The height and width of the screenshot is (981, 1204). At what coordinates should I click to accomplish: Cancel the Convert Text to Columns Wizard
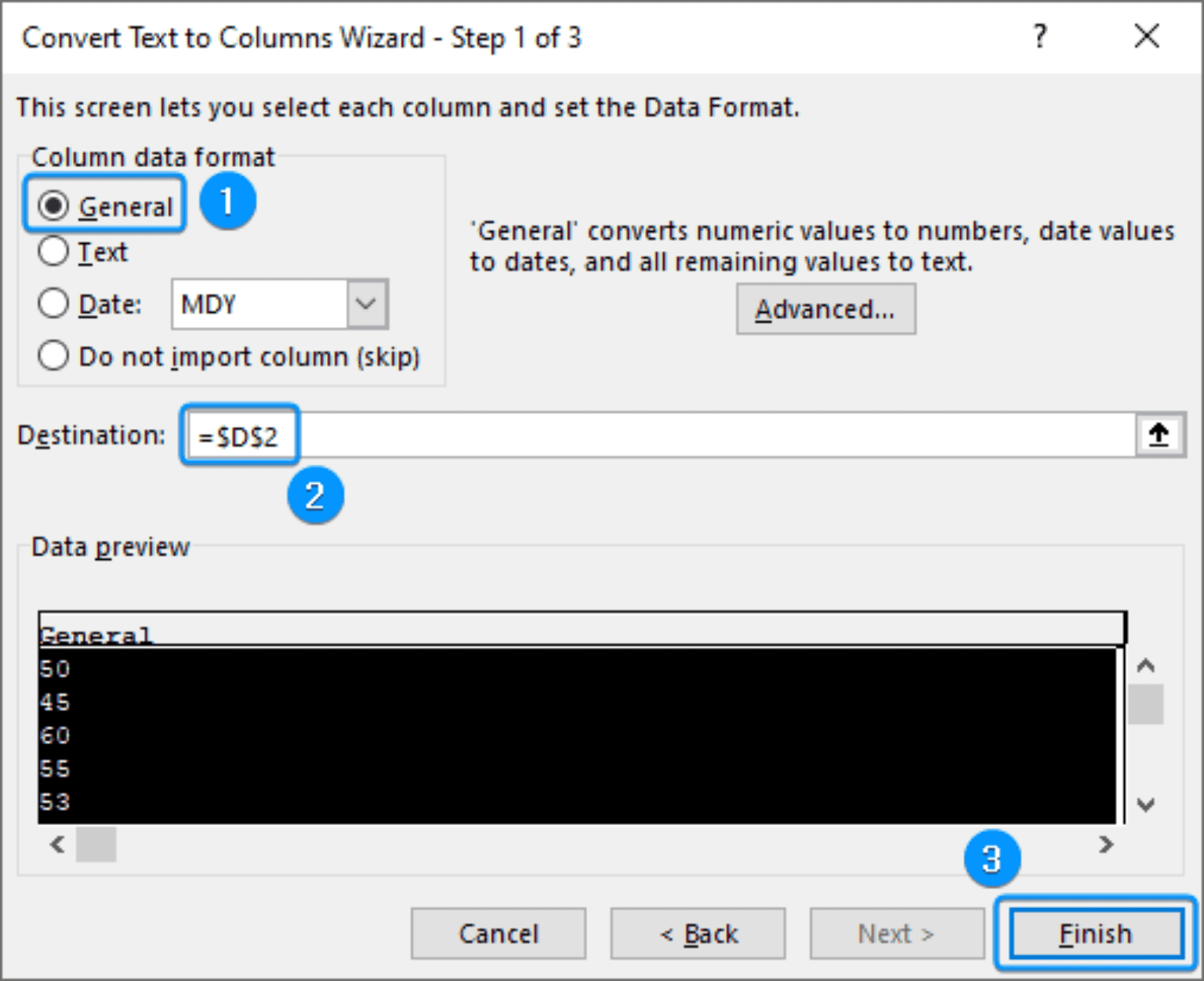tap(498, 933)
